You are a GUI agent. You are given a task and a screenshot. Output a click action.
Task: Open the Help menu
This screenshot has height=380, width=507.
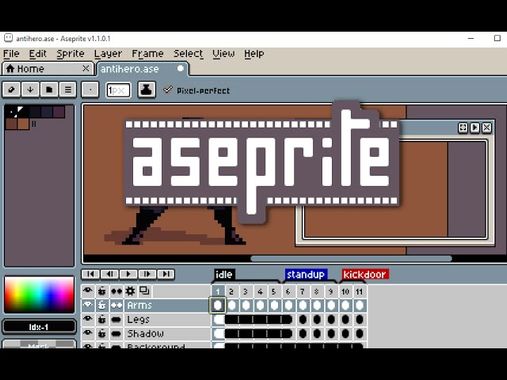tap(254, 54)
